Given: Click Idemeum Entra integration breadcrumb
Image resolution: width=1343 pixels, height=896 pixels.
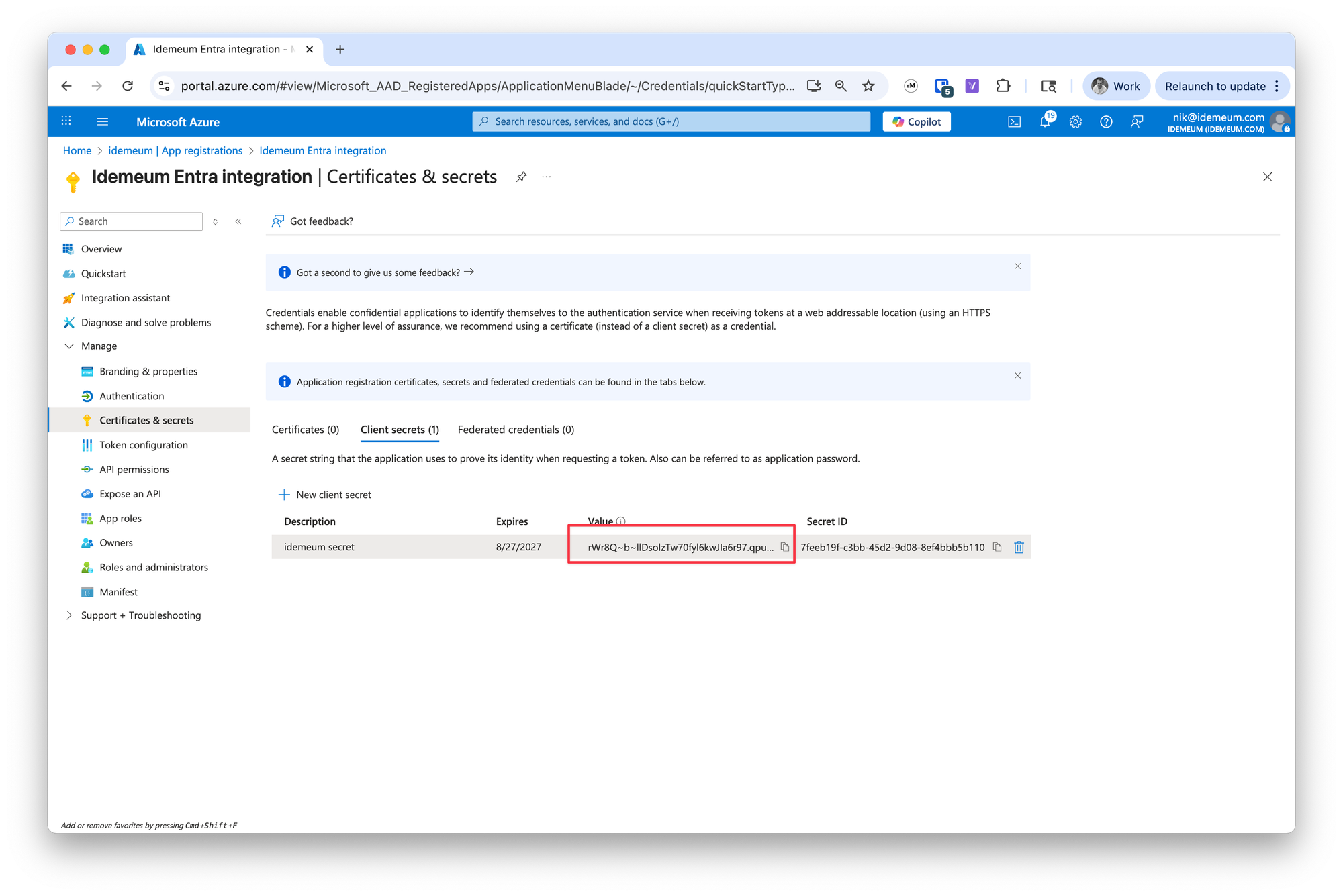Looking at the screenshot, I should point(323,151).
